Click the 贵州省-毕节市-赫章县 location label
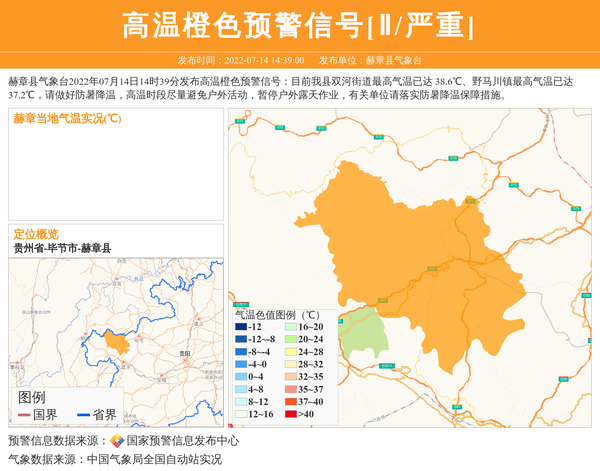 (x=62, y=248)
